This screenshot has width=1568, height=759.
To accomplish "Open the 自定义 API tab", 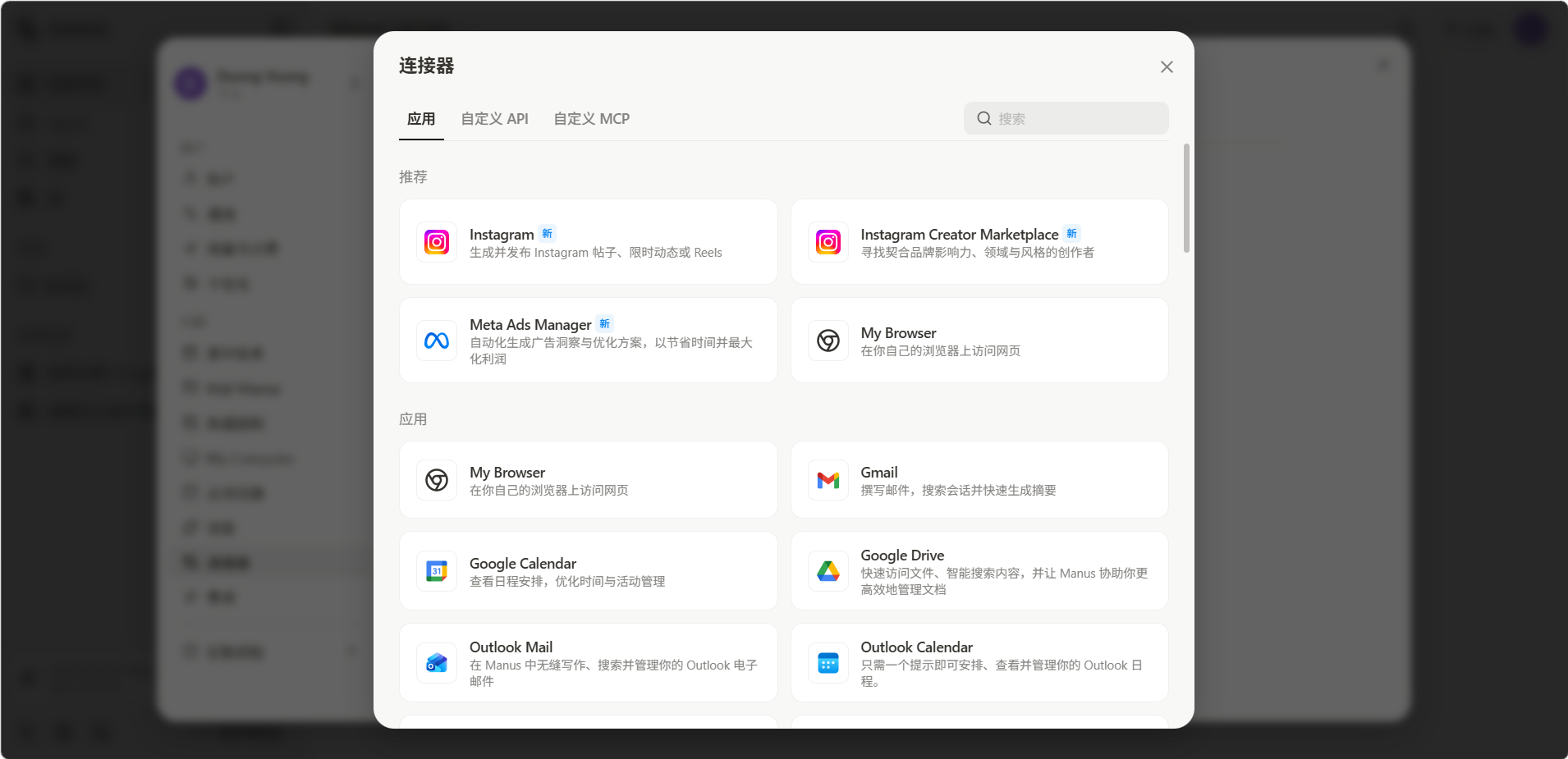I will pyautogui.click(x=494, y=119).
